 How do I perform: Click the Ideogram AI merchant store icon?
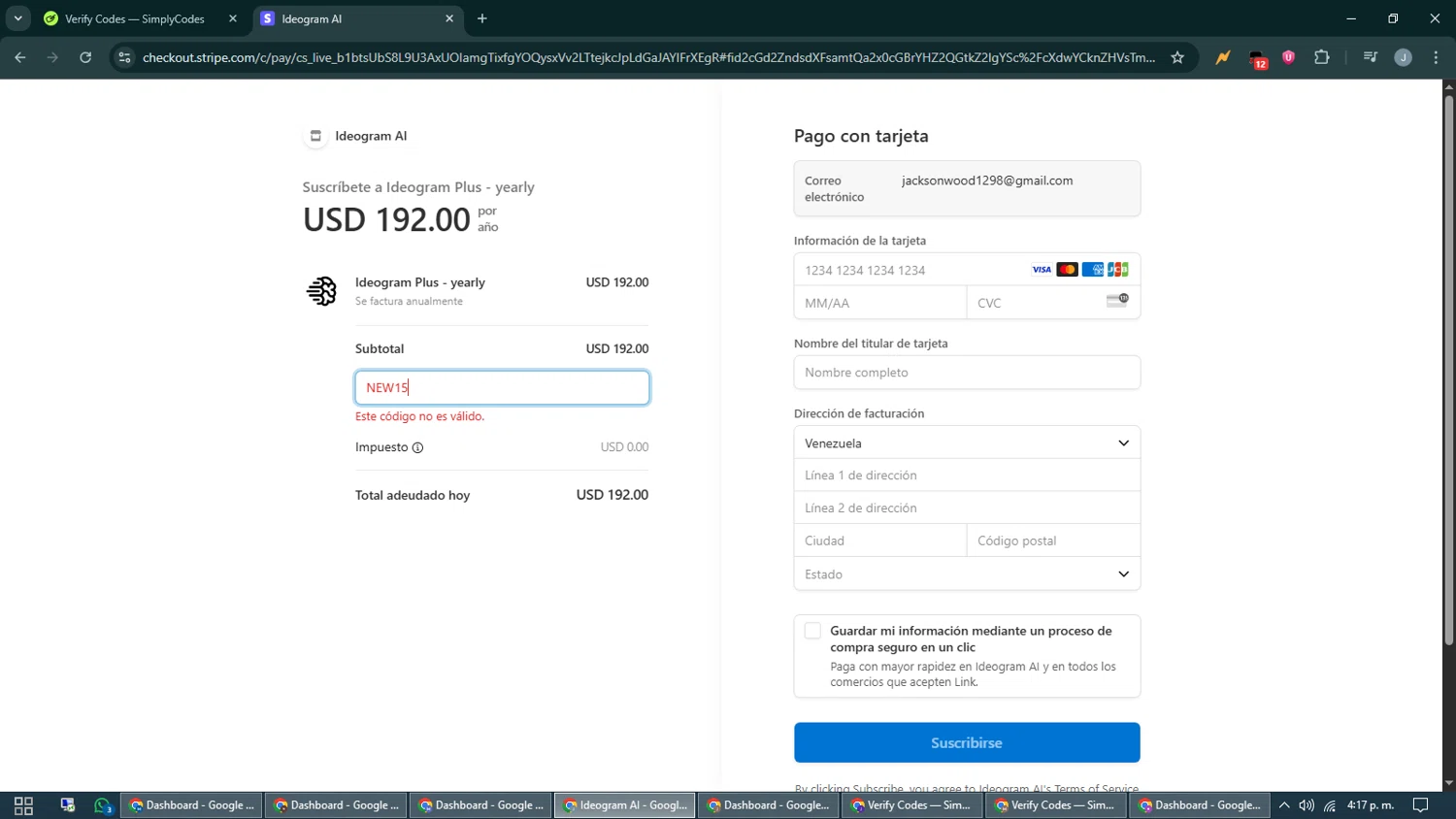click(315, 136)
